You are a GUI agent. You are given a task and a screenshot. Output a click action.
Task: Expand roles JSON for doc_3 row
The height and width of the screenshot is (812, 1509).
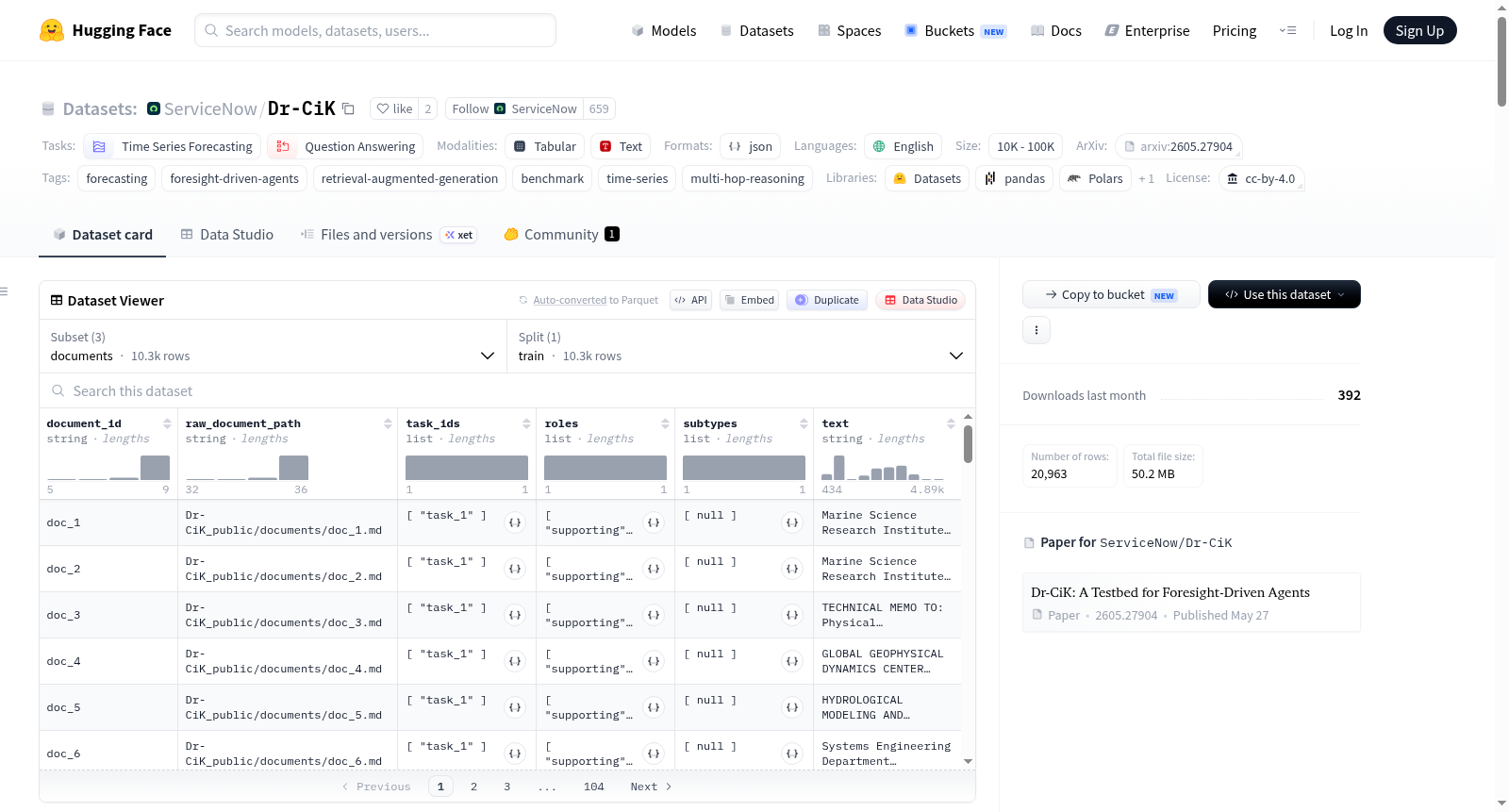[x=654, y=615]
